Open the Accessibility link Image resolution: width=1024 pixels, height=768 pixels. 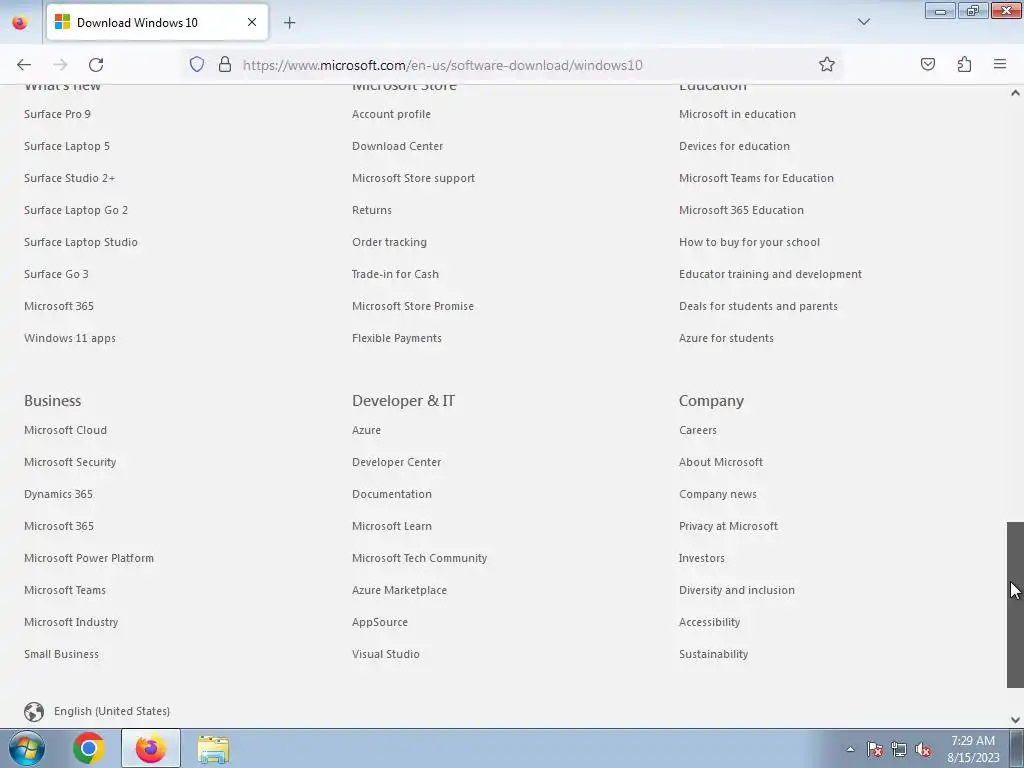(709, 622)
